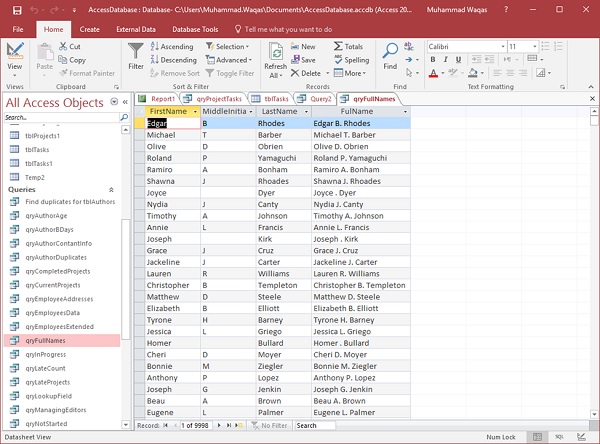Sort the column Ascending
Viewport: 600px width, 444px height.
171,46
